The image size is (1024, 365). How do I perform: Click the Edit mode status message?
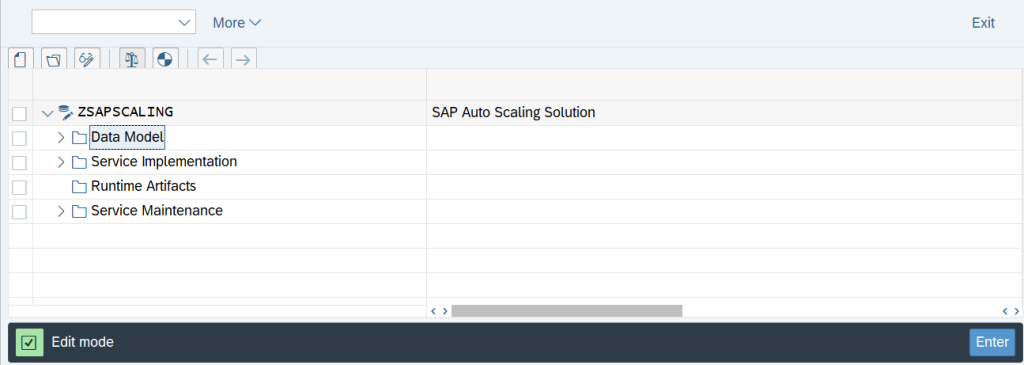82,342
